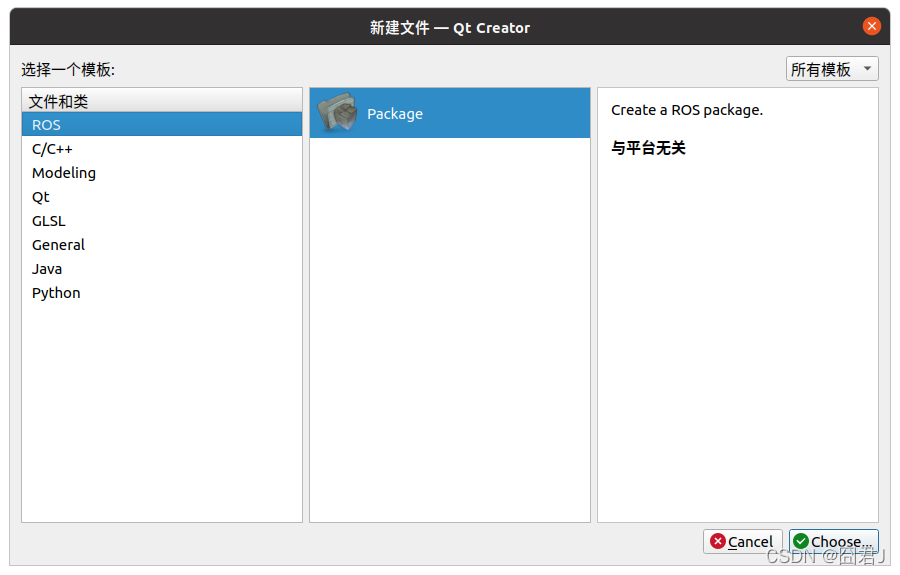Open the General category

(58, 245)
